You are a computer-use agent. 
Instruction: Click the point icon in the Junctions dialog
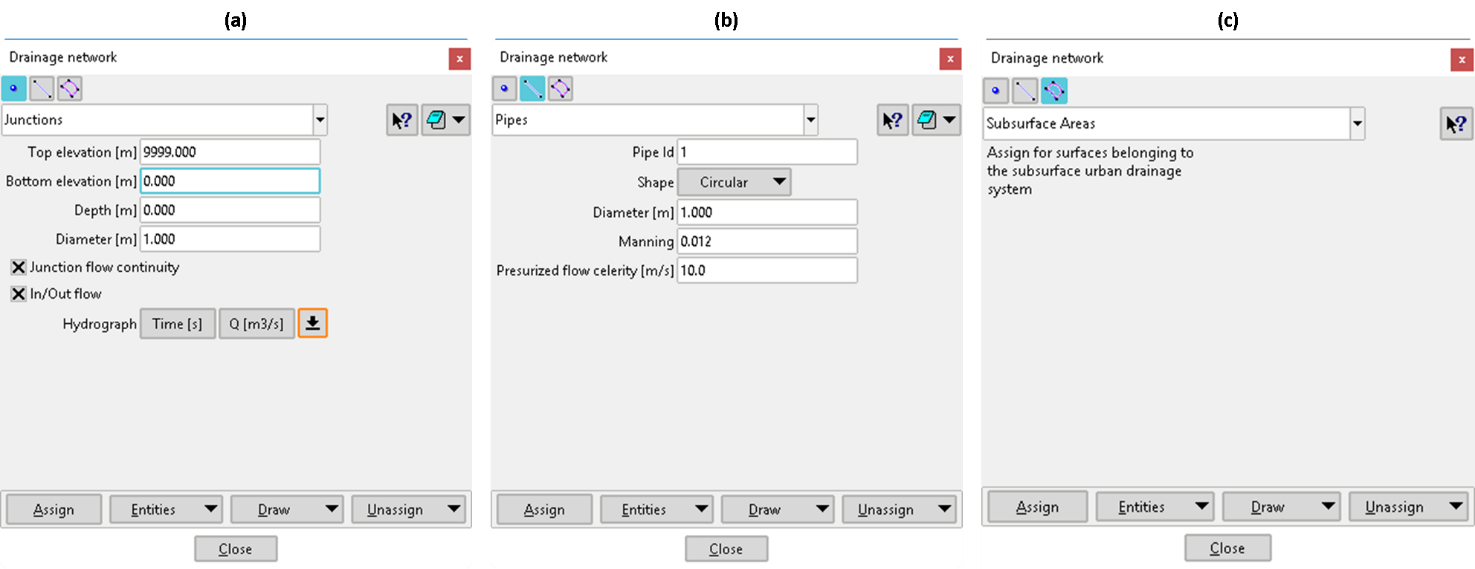[15, 89]
